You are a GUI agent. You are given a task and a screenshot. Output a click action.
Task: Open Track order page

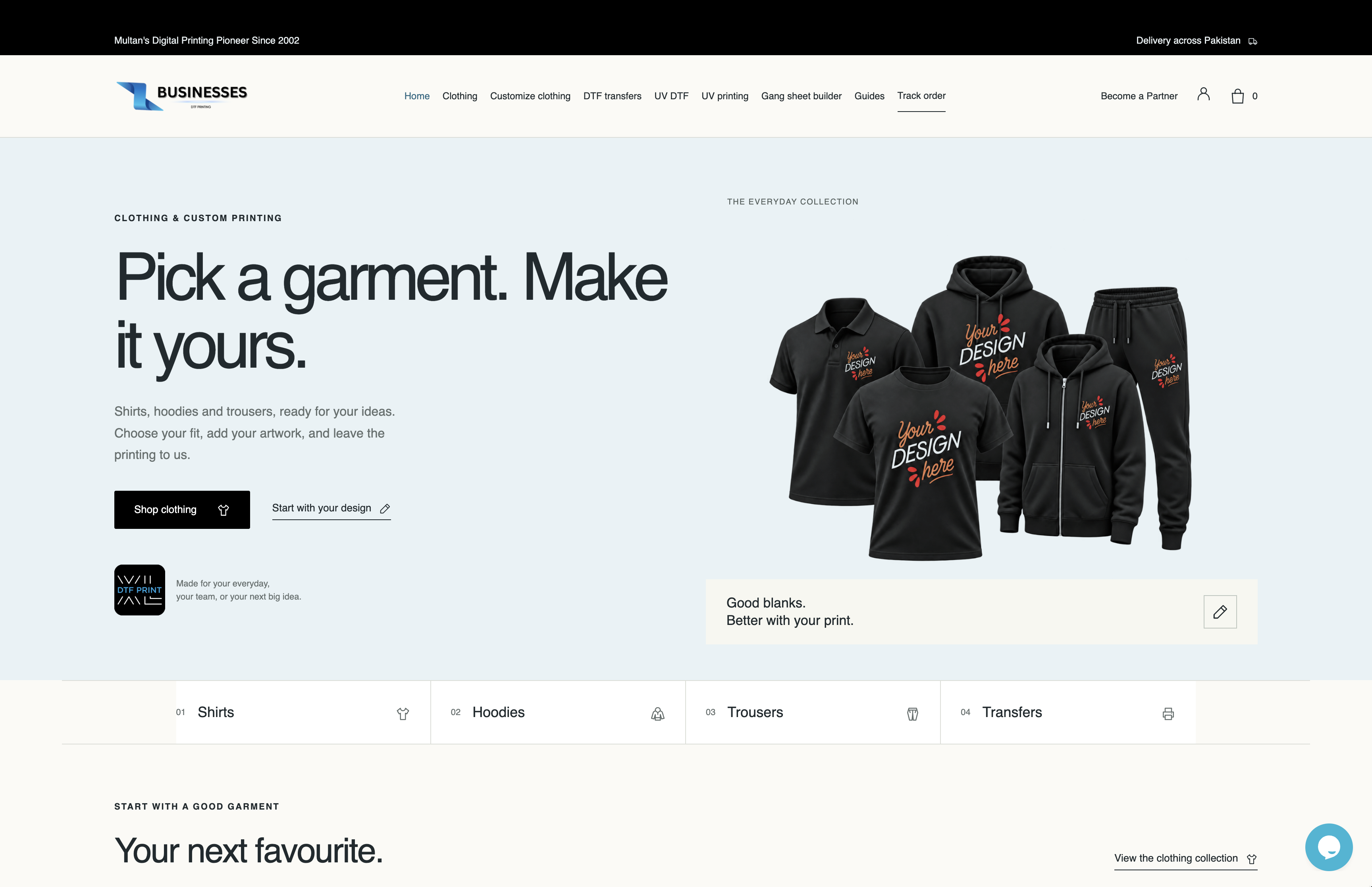[x=921, y=96]
